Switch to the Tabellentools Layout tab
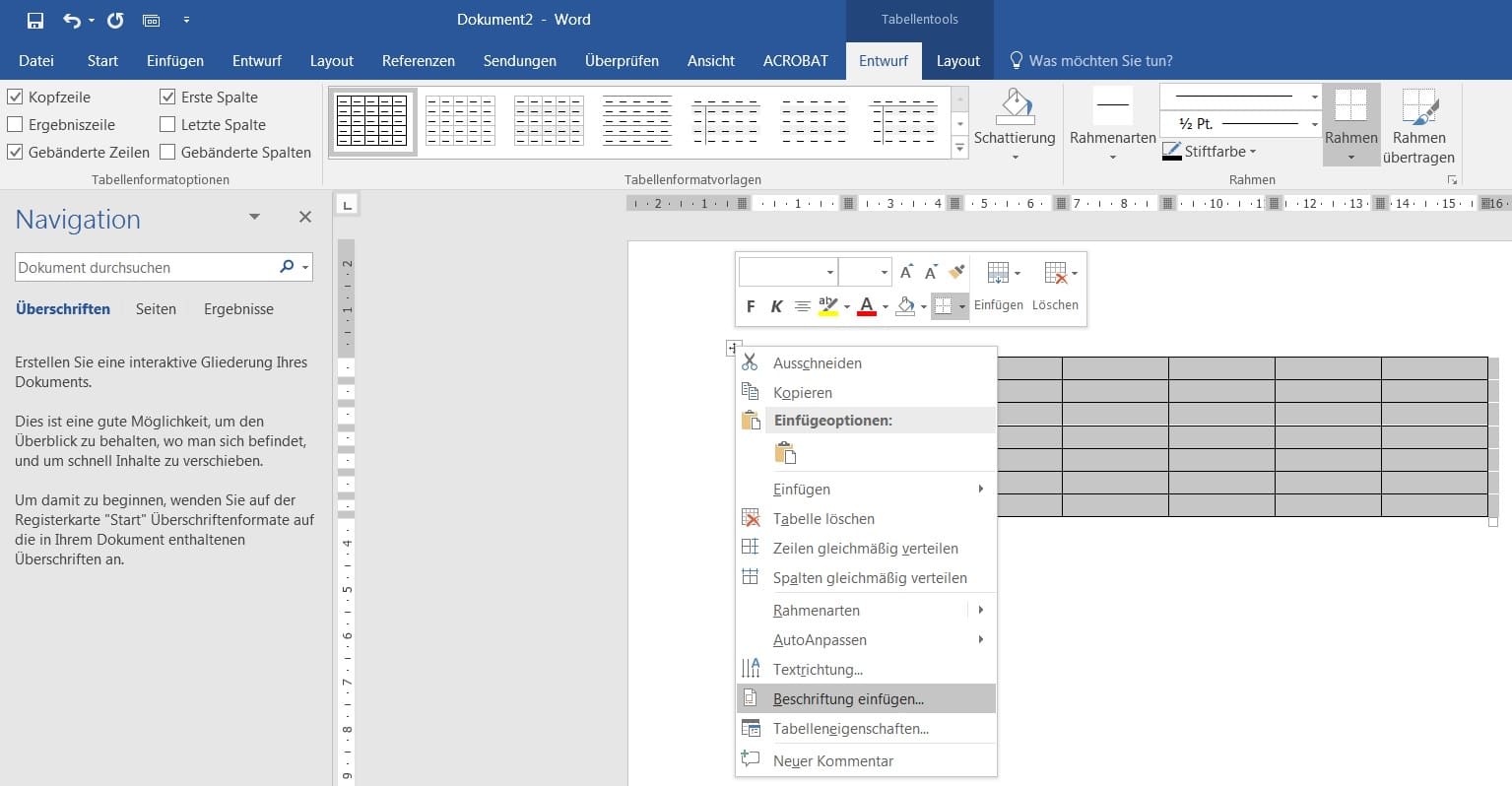Screen dimensions: 1512x786 (x=957, y=60)
